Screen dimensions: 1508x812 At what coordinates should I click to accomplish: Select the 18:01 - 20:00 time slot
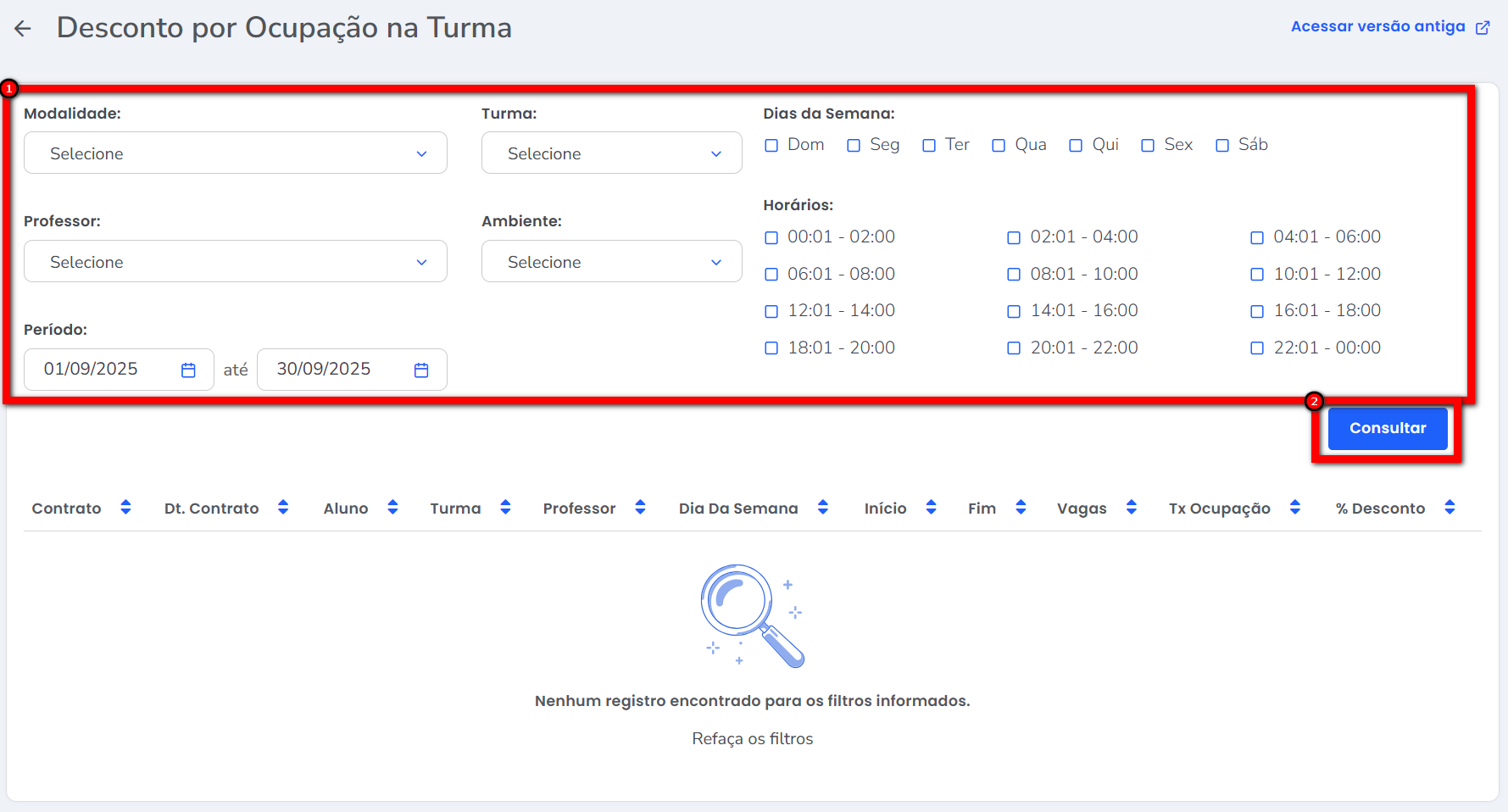[x=771, y=348]
